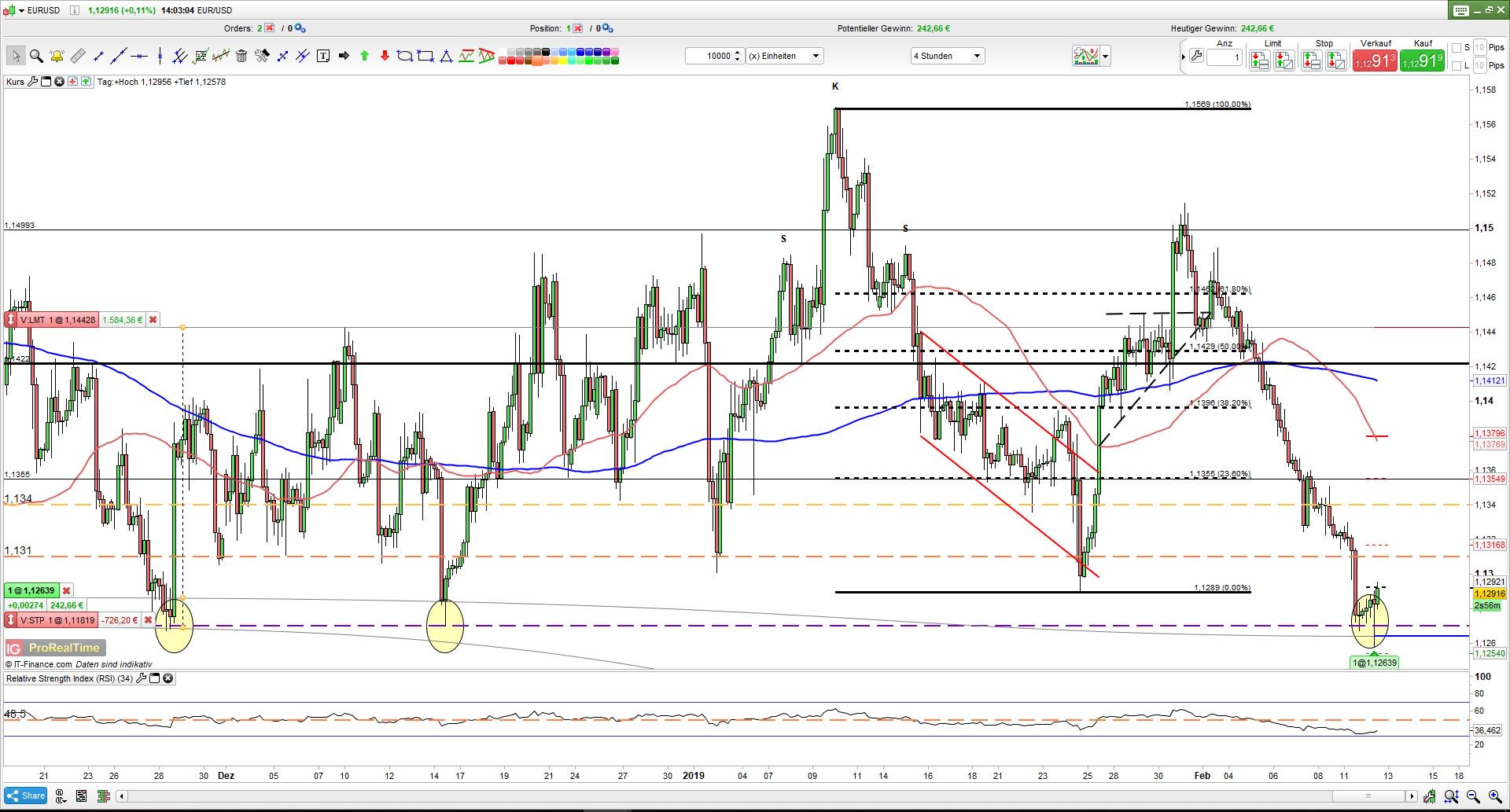Open the drawing objects settings wrench

pos(263,56)
